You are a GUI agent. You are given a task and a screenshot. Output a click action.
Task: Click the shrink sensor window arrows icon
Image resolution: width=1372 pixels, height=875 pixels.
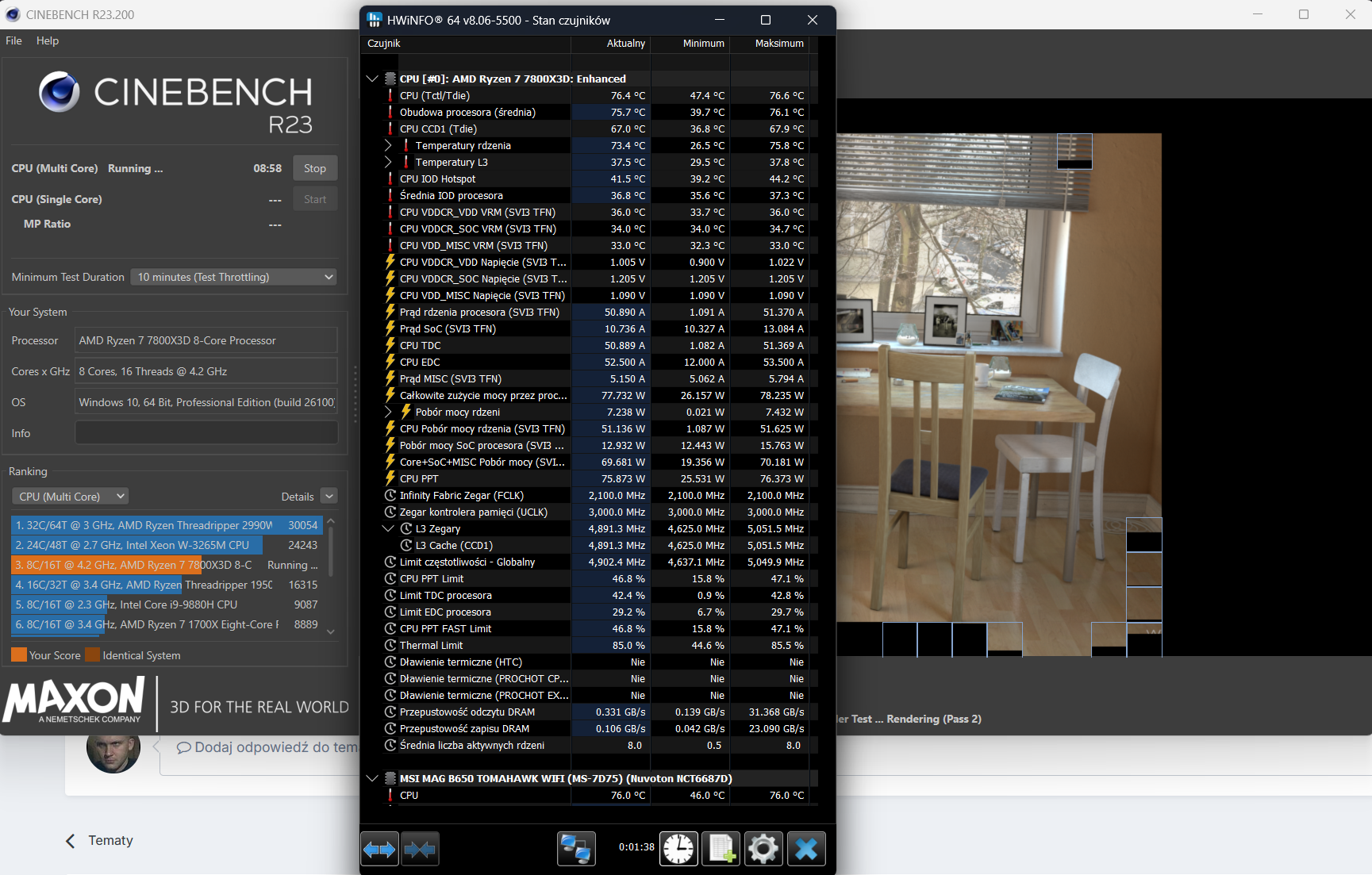pos(420,850)
